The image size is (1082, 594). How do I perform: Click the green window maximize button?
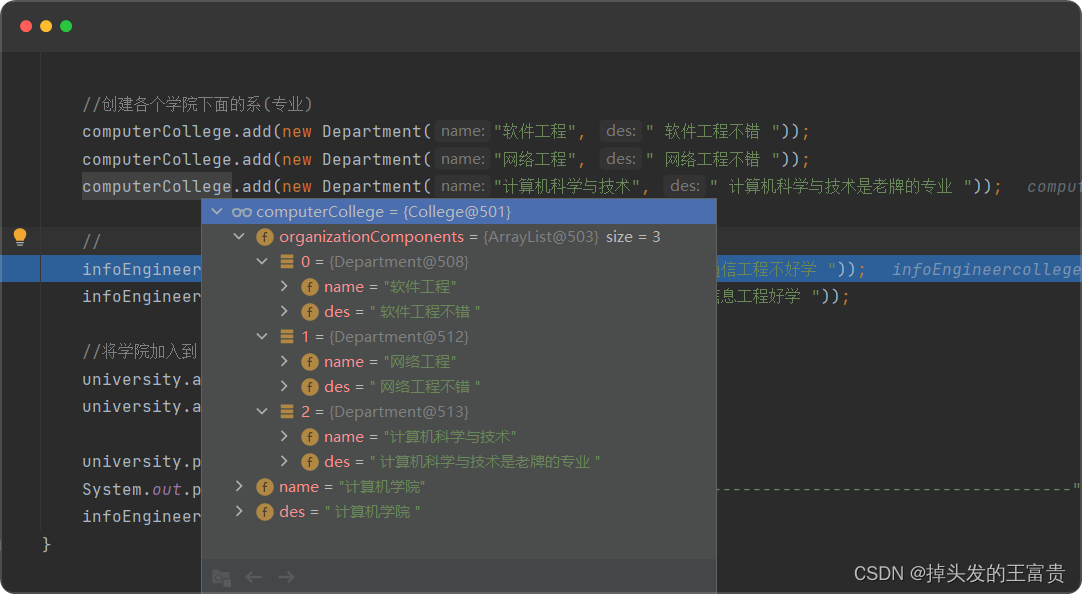coord(66,26)
